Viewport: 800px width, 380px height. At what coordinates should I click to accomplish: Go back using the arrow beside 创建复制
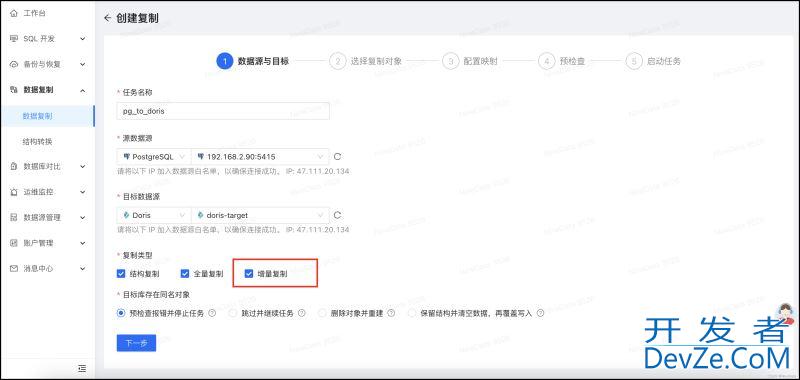[107, 18]
